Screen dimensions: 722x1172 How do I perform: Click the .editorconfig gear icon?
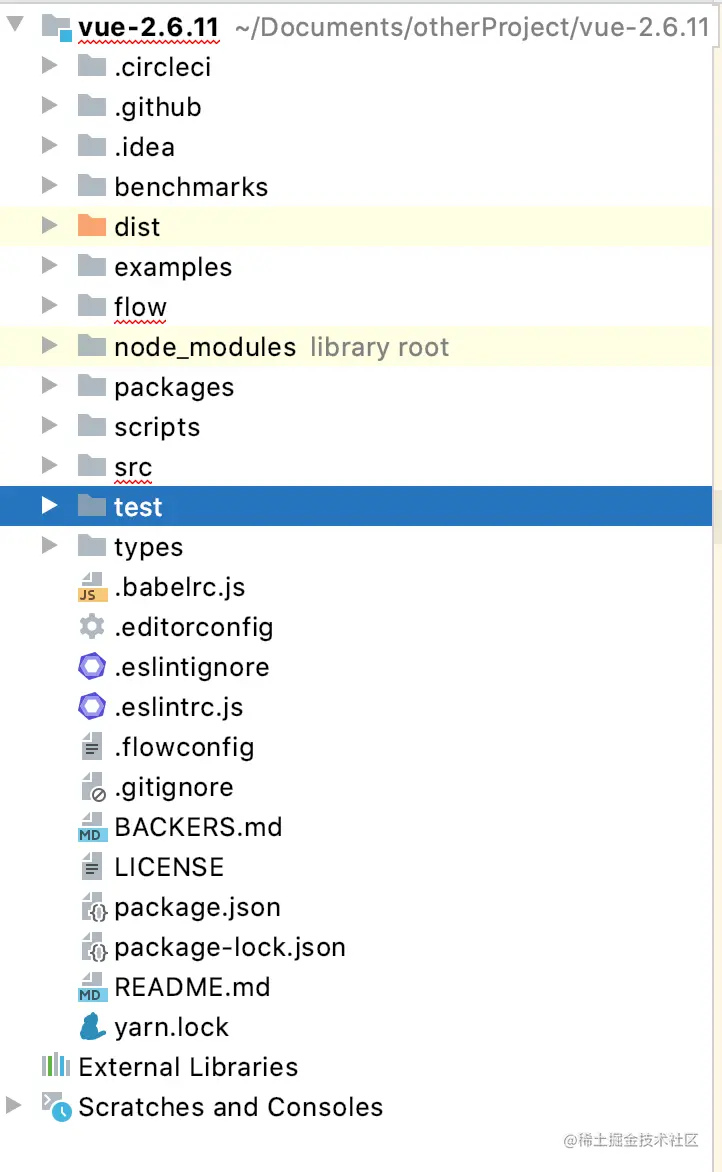[x=91, y=627]
